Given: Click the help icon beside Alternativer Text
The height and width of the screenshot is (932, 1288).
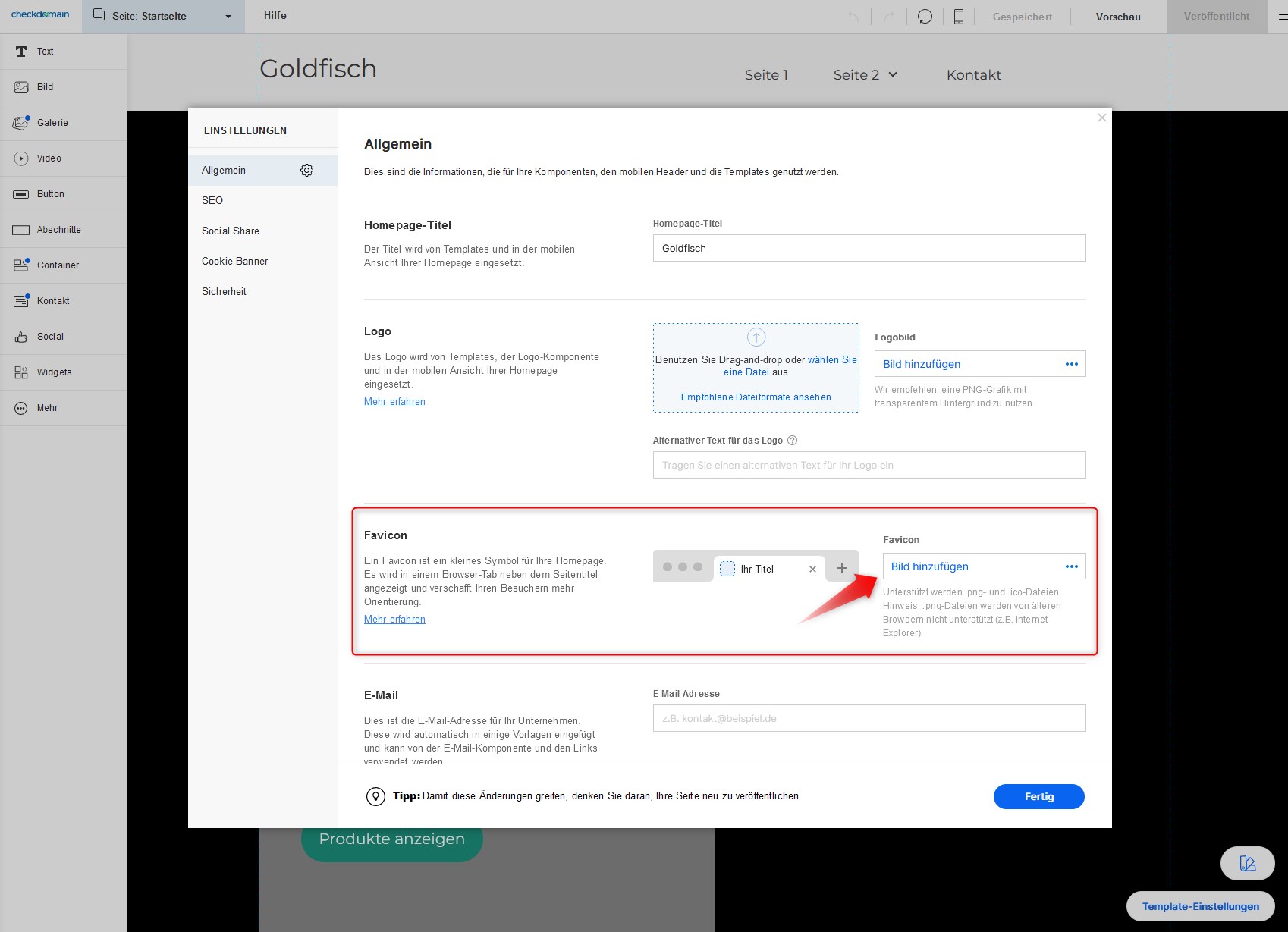Looking at the screenshot, I should (x=793, y=441).
